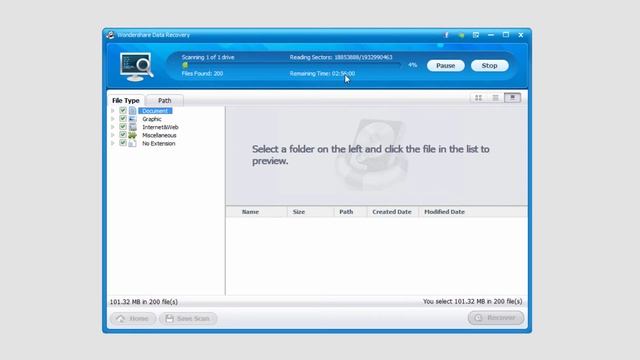640x360 pixels.
Task: Click the Save Scan button
Action: point(188,318)
